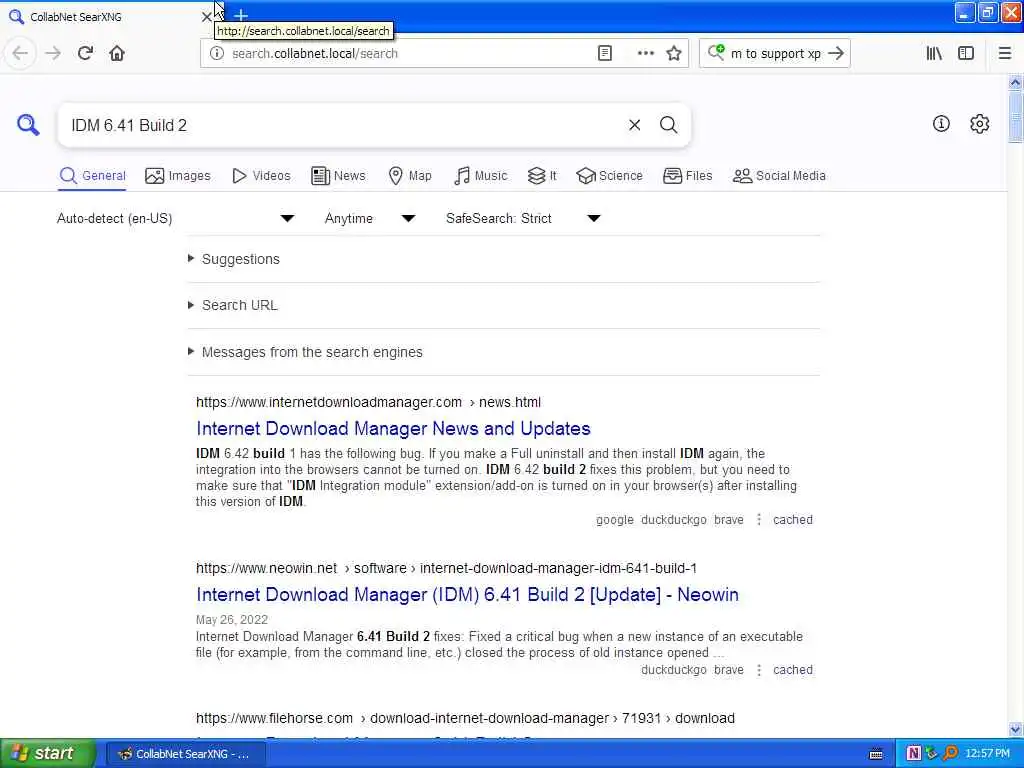Open cached version of internetdownloadmanager.com result
Viewport: 1024px width, 768px height.
tap(793, 519)
